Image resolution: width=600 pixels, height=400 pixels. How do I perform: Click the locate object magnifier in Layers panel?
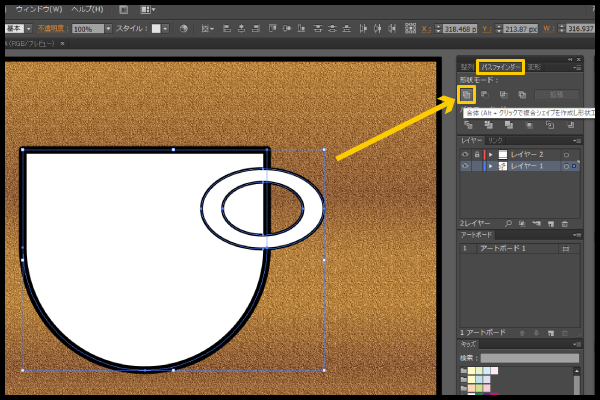point(509,223)
